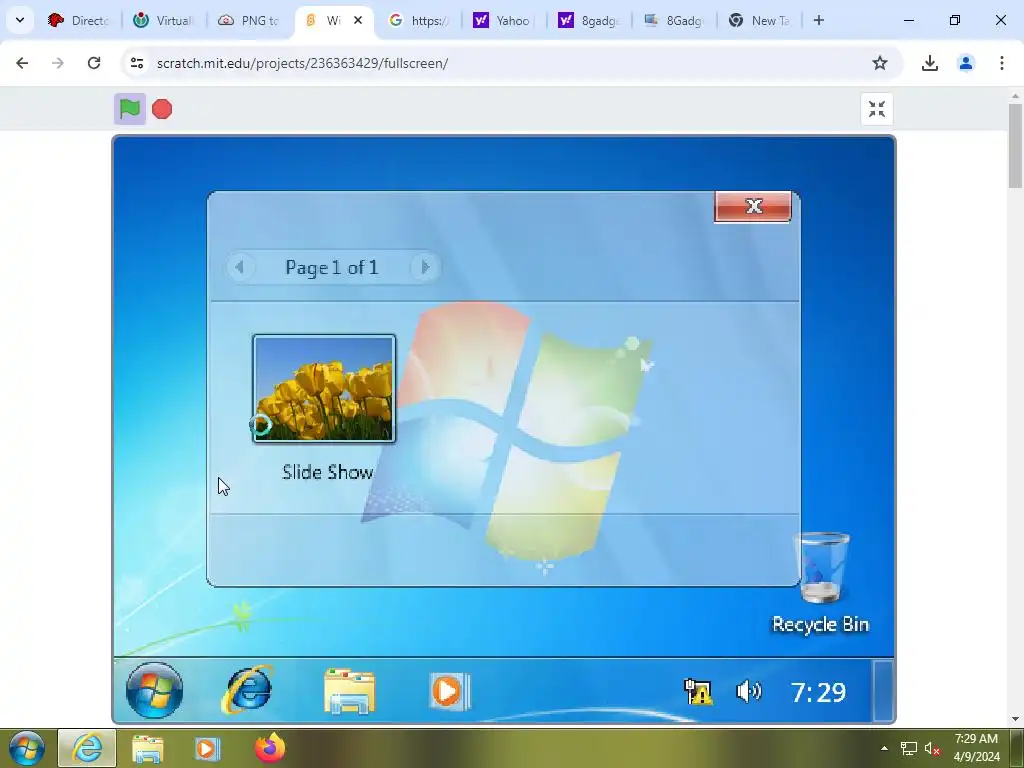Switch to the Virtual tab
Viewport: 1024px width, 768px height.
164,20
